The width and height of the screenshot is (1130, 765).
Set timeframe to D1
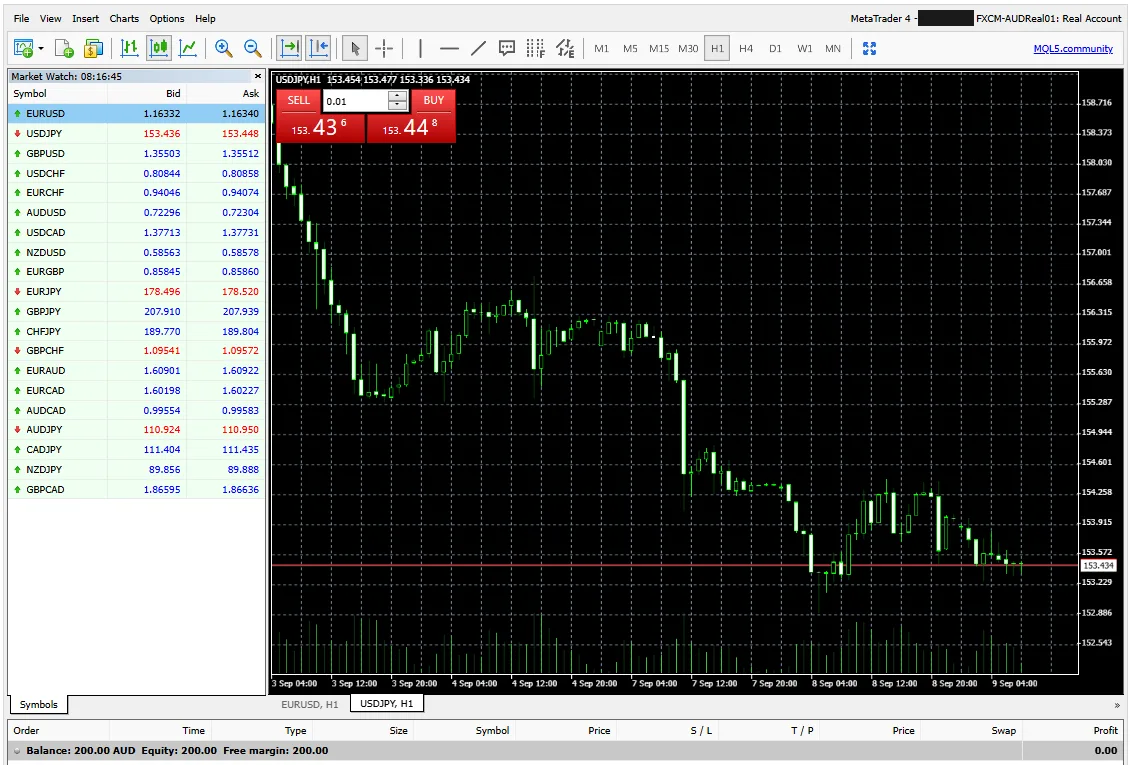tap(775, 48)
